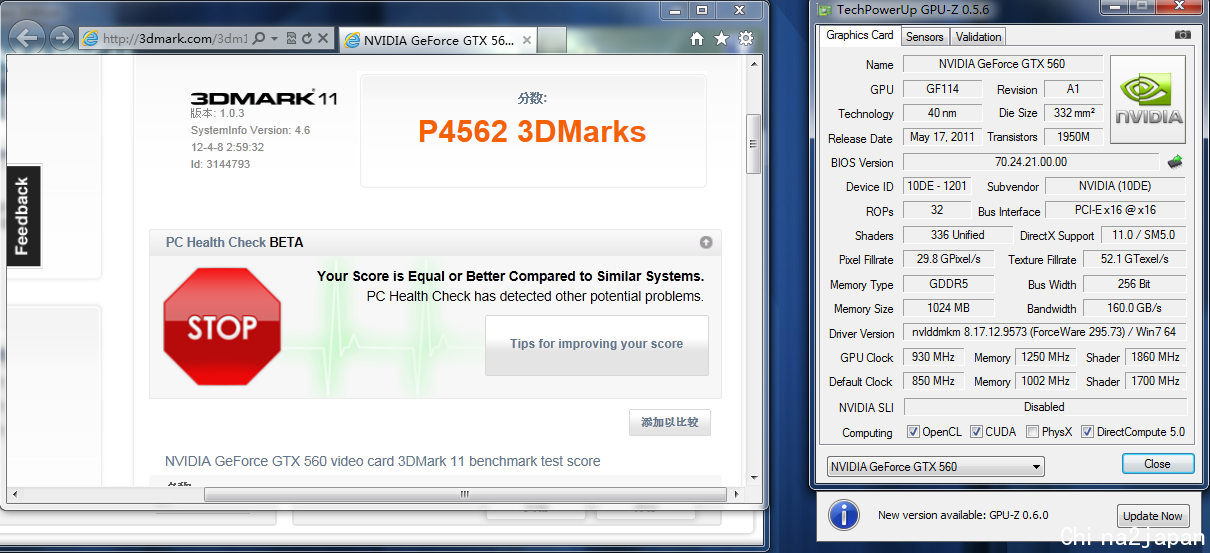
Task: Open the Feedback side tab
Action: click(x=23, y=216)
